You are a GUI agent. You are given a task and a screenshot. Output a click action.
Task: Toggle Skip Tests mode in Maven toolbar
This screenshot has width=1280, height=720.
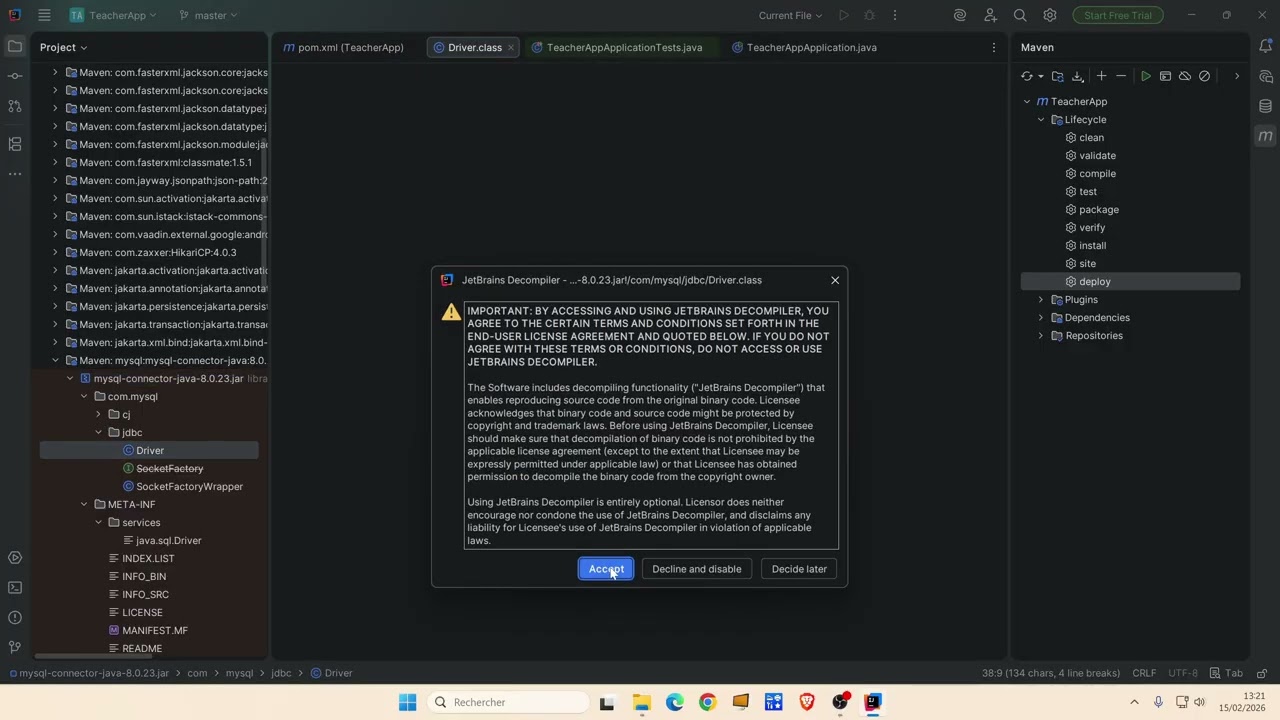[1204, 76]
